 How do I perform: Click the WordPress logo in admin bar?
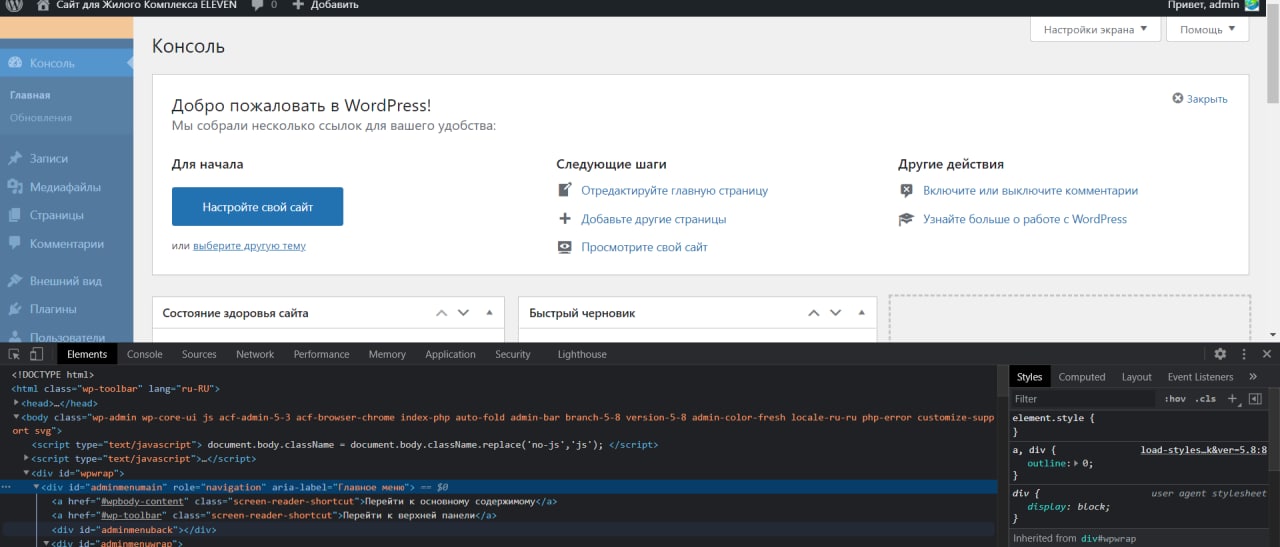coord(15,5)
